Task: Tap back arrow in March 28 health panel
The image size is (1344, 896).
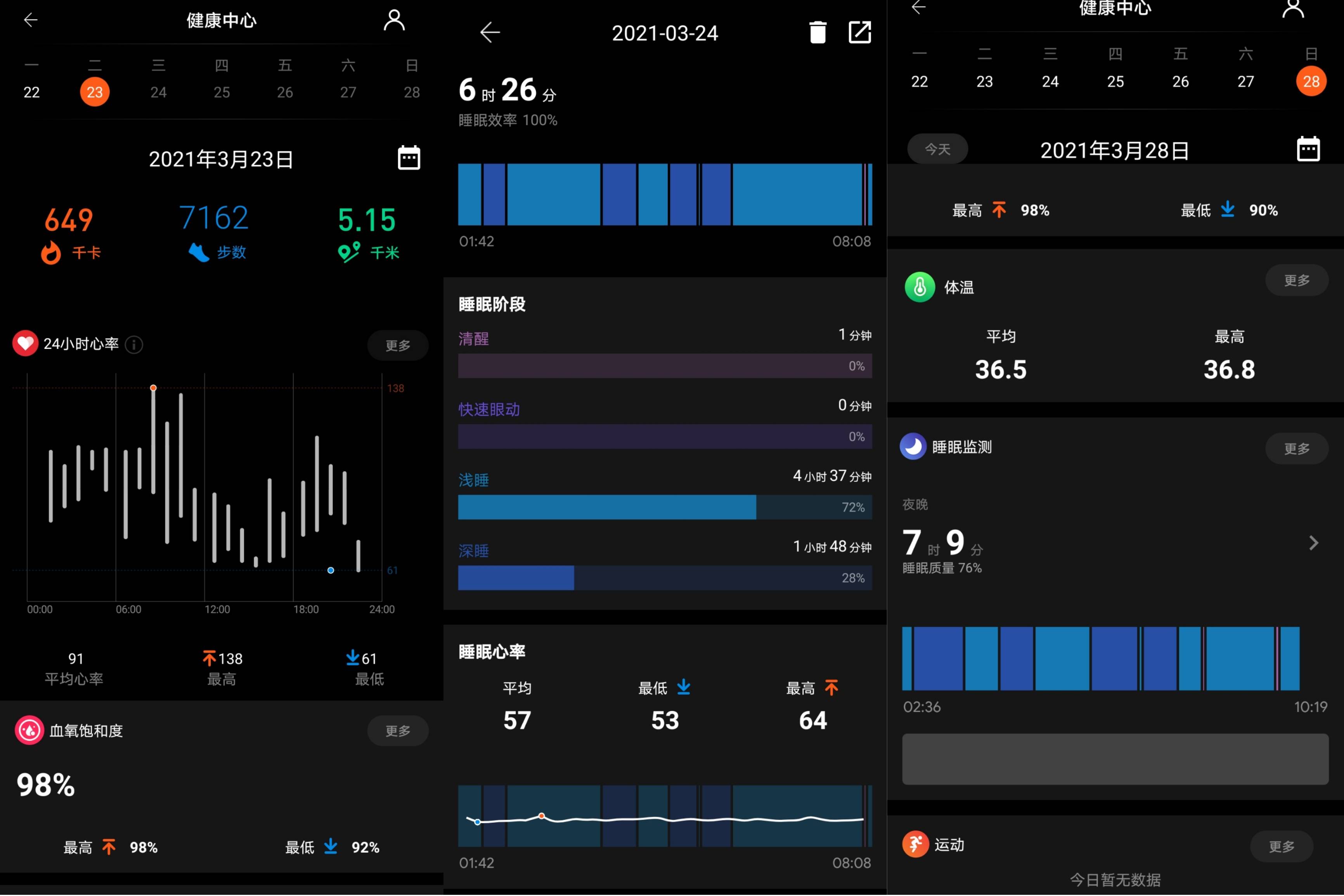Action: coord(918,7)
